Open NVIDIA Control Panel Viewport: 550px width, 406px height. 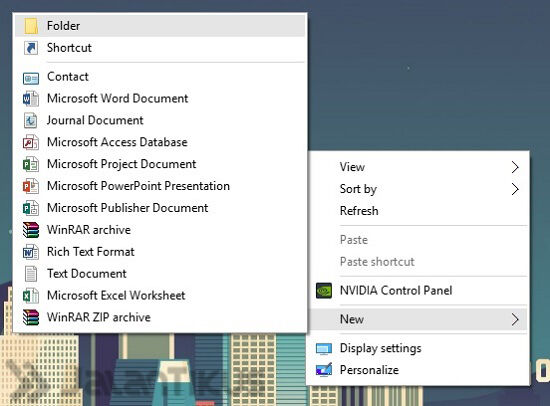(x=418, y=291)
